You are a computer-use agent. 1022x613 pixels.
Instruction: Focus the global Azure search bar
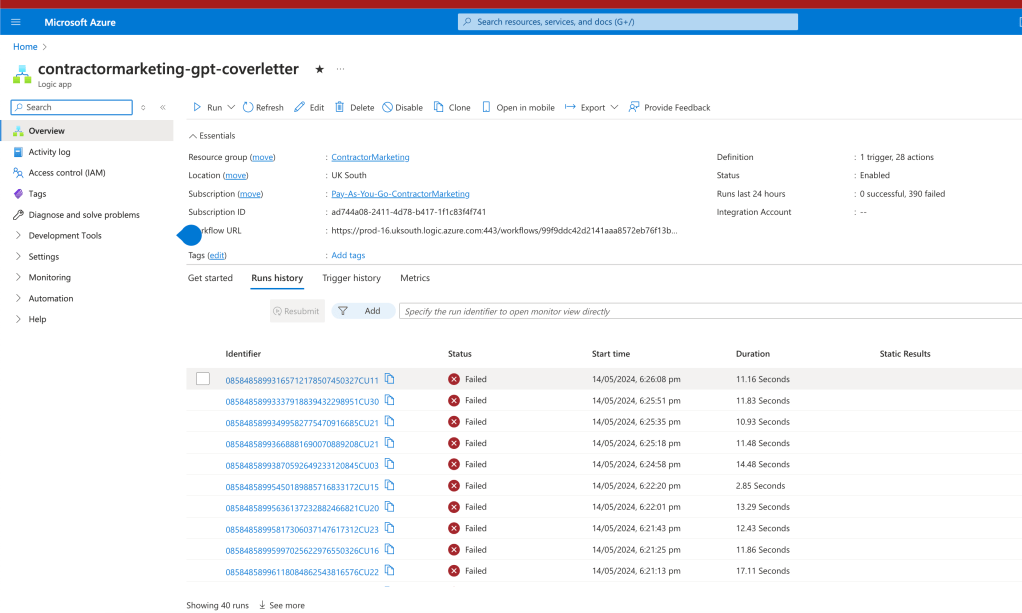628,22
